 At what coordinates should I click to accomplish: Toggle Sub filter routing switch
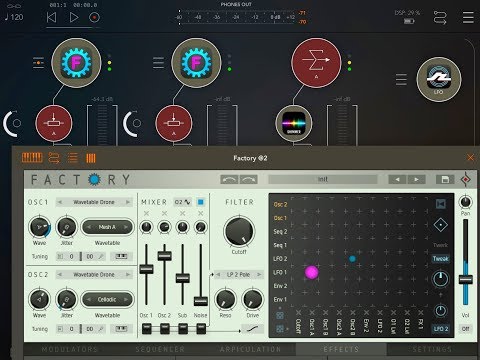click(183, 329)
